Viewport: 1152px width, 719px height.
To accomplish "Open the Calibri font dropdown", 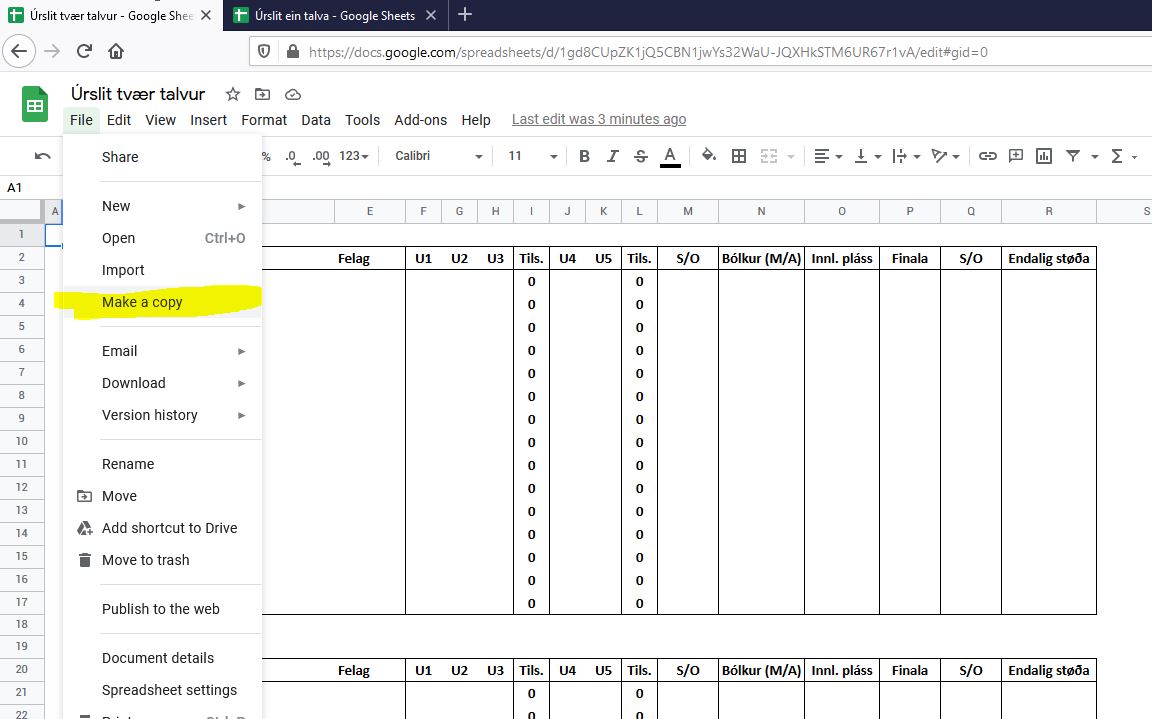I will [438, 156].
